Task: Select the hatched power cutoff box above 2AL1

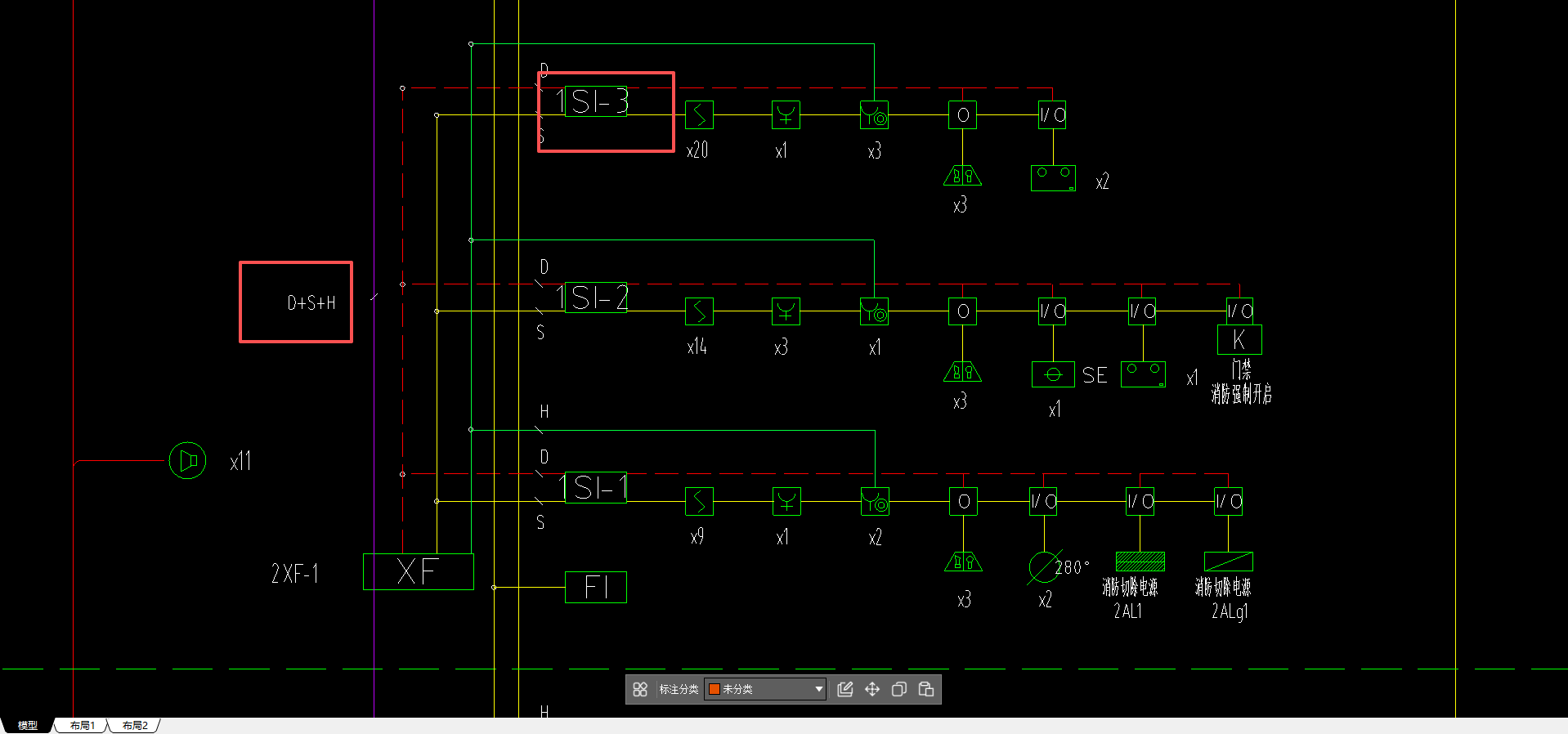Action: (1140, 562)
